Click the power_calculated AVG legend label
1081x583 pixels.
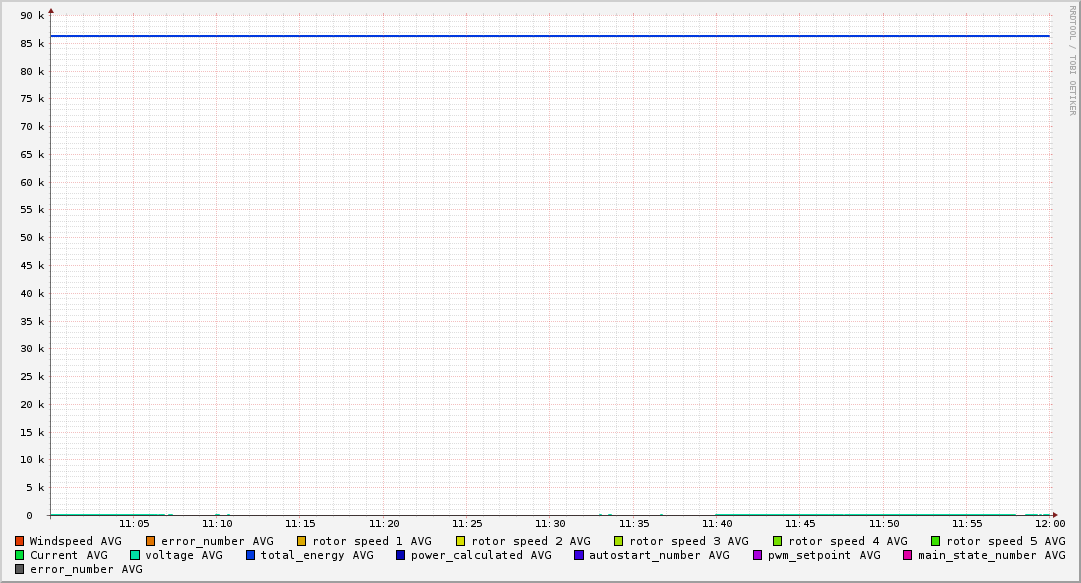click(x=481, y=555)
